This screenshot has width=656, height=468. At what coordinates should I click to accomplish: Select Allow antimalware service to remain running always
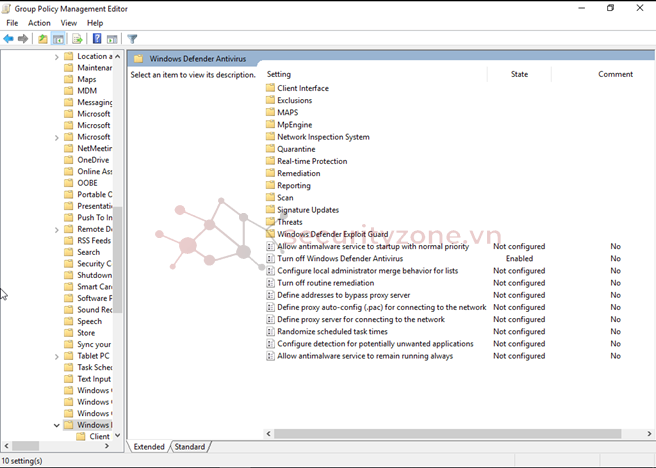pos(365,356)
